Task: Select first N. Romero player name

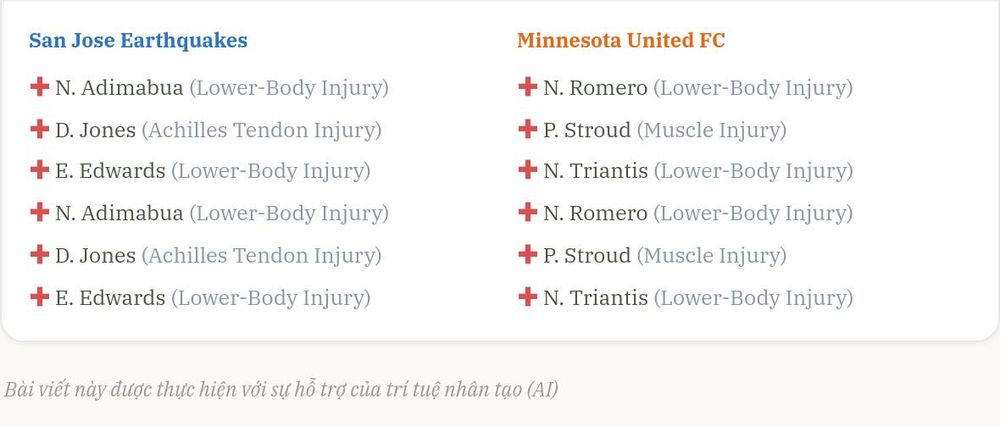Action: (x=596, y=88)
